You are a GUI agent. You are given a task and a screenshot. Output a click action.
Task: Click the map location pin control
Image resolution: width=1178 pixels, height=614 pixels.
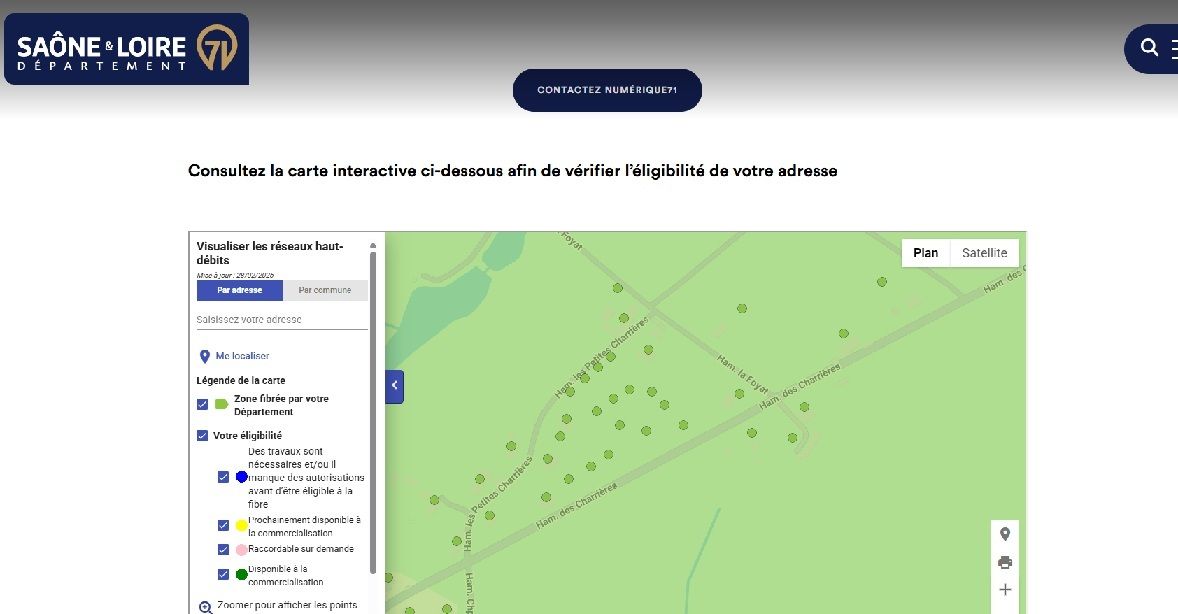pos(1005,534)
